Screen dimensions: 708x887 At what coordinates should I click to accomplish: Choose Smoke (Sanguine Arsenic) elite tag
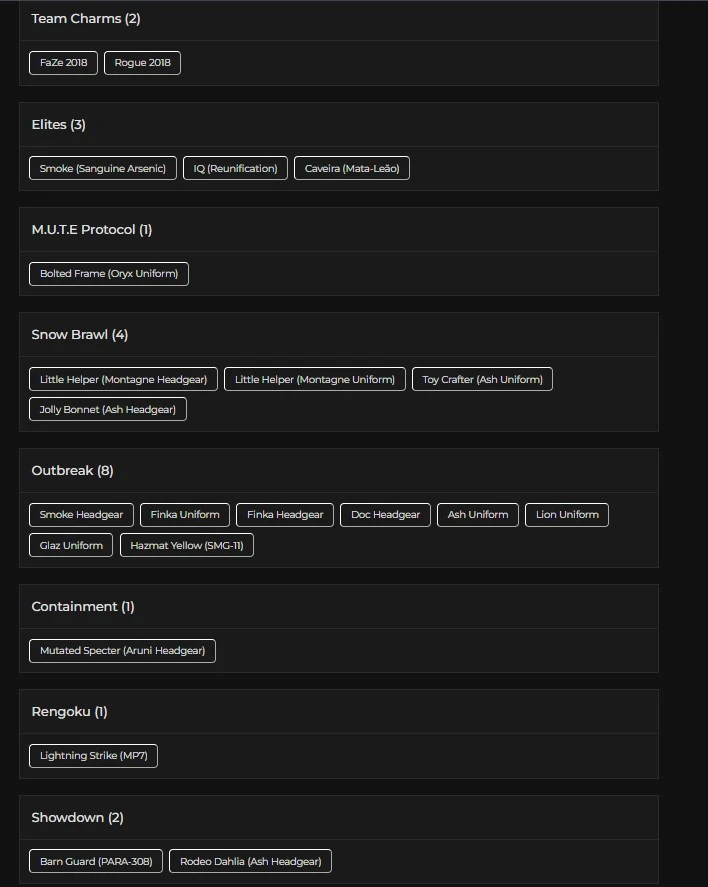[x=103, y=168]
